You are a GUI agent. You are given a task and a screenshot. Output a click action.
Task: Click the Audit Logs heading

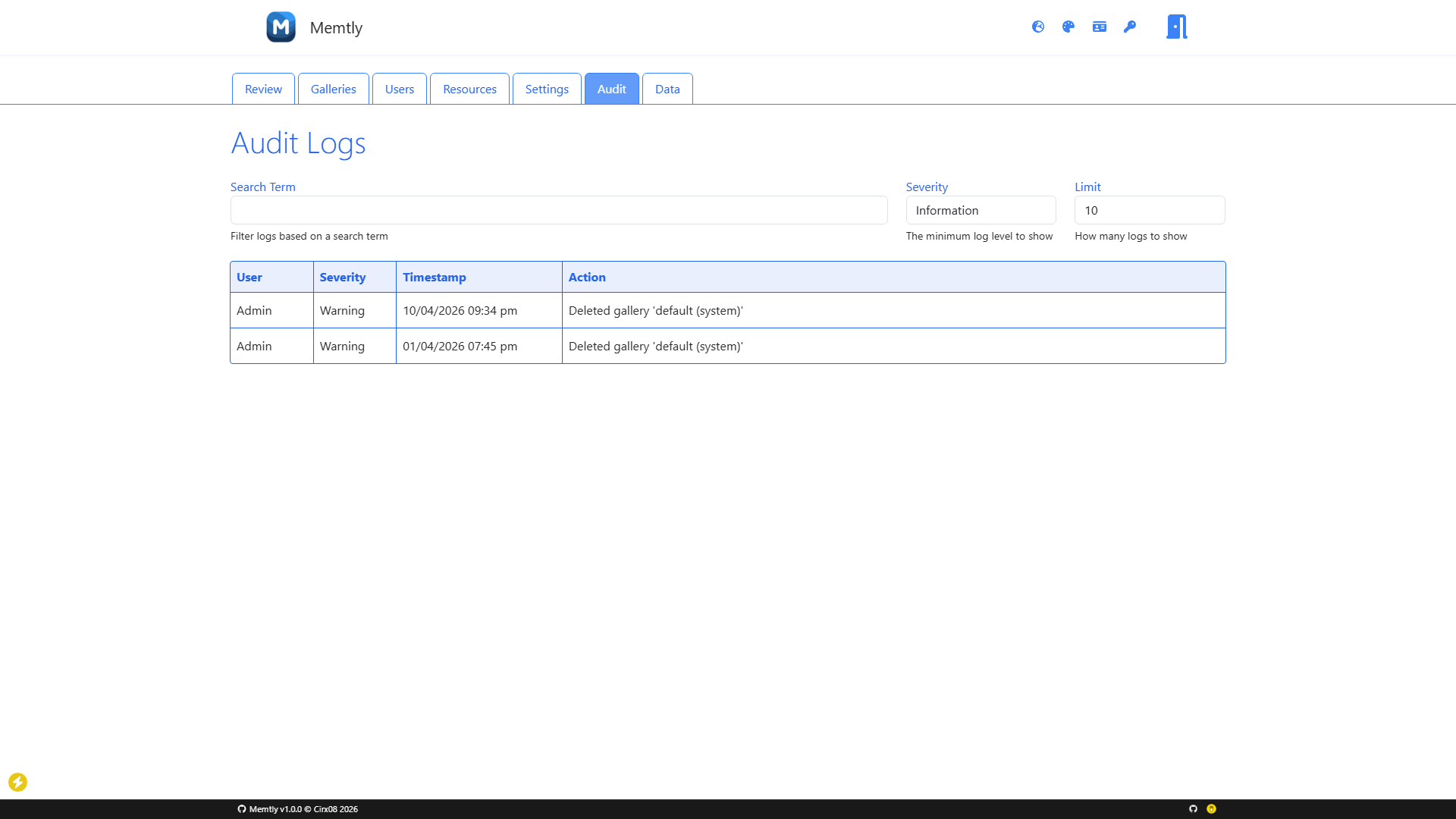(298, 143)
